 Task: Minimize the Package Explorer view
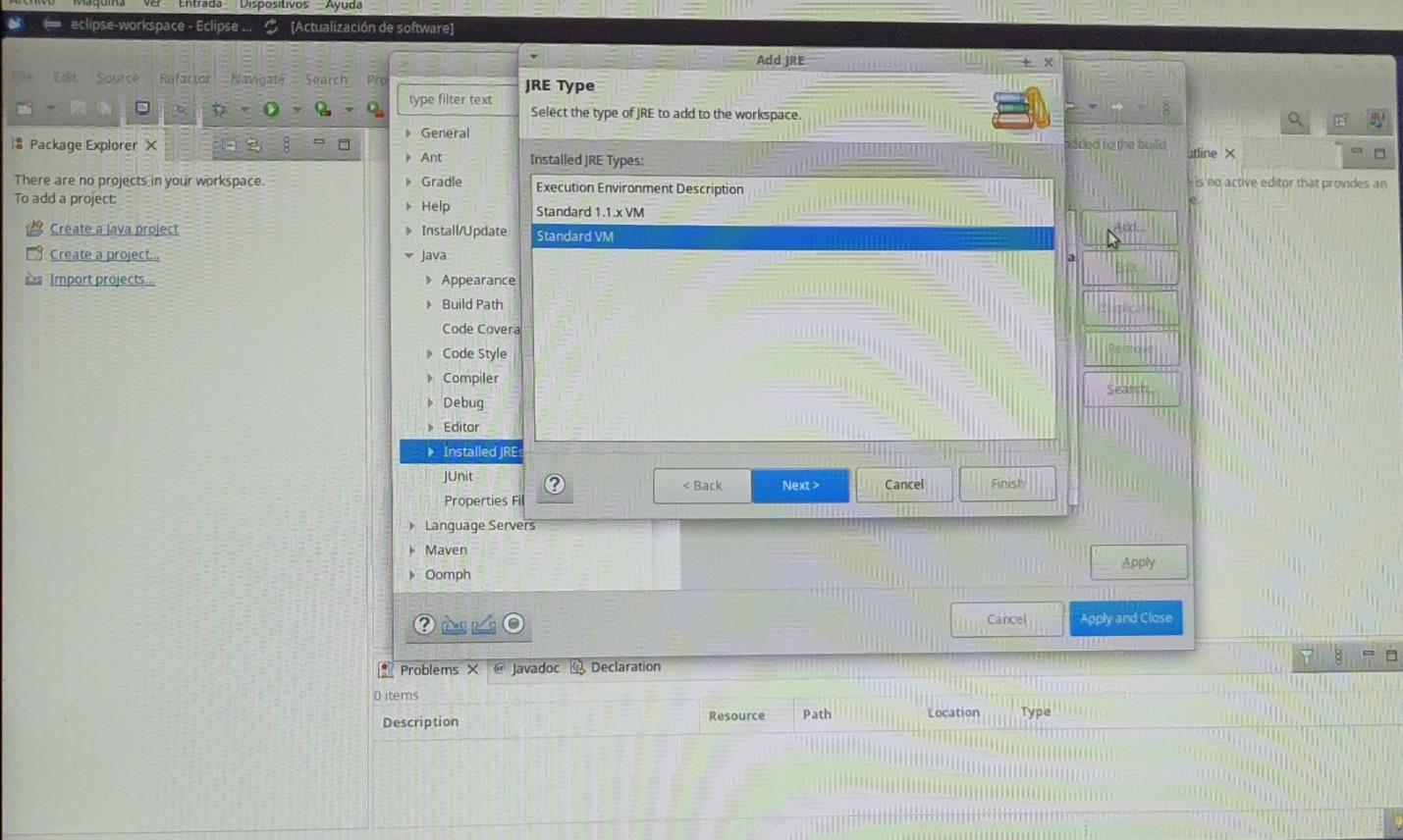coord(318,143)
